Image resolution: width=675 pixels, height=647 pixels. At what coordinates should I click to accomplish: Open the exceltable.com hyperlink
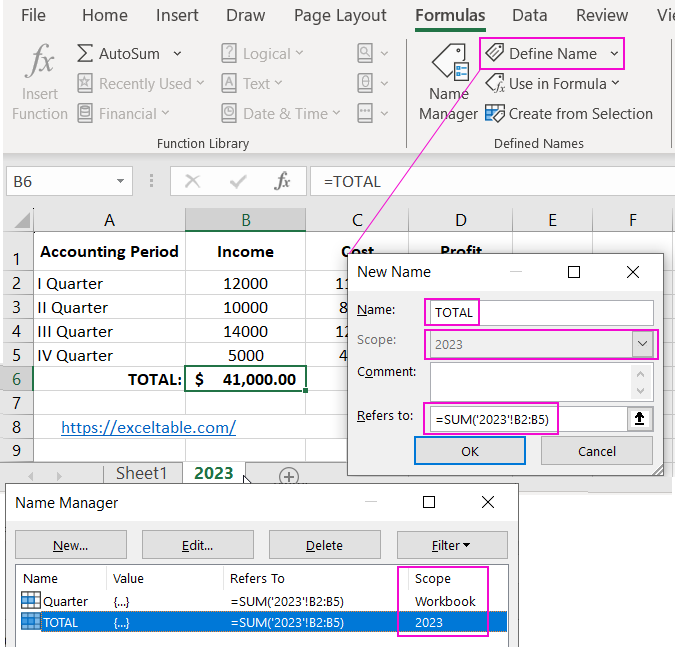148,427
